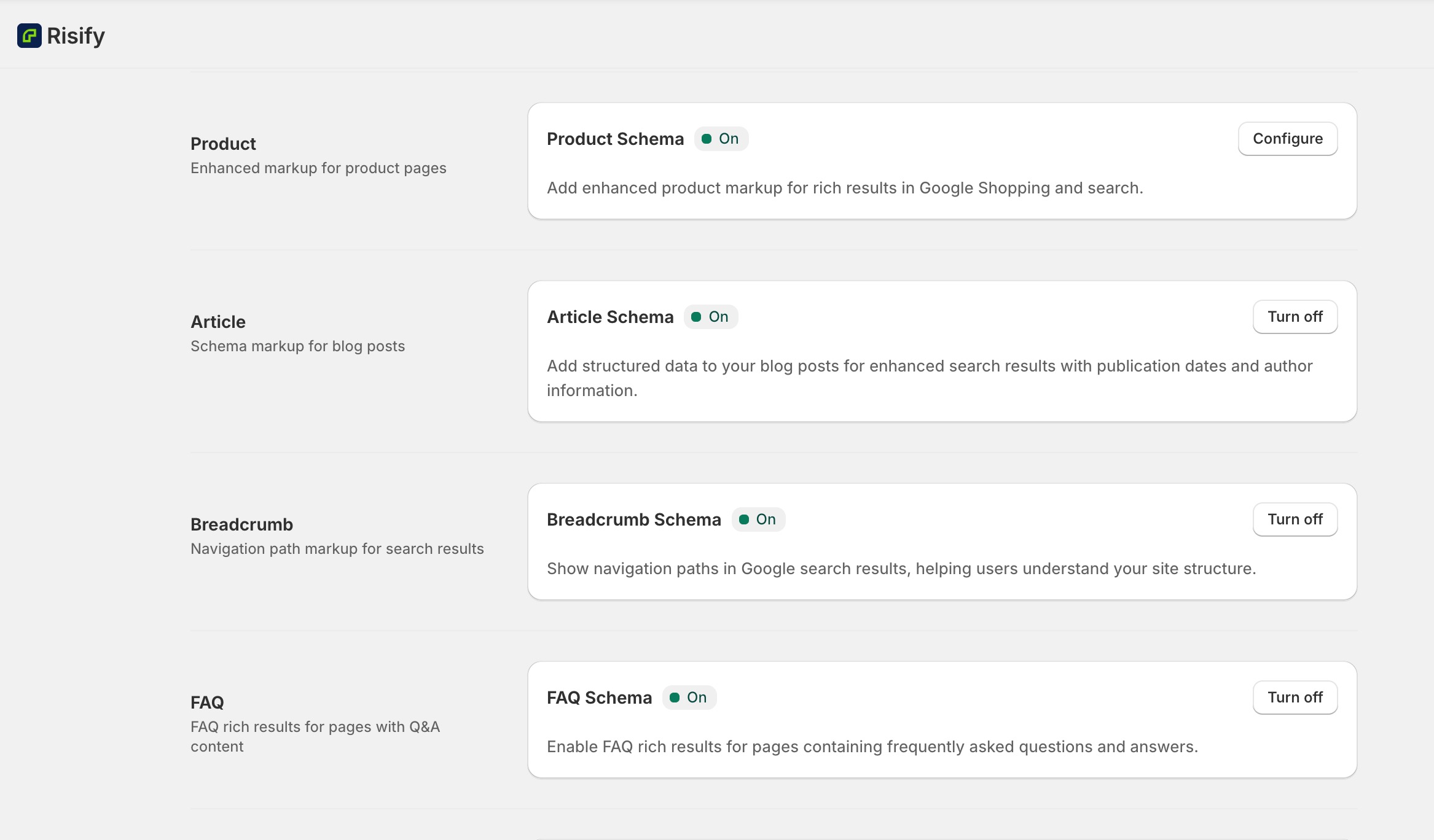Image resolution: width=1434 pixels, height=840 pixels.
Task: Click the Risify logo icon
Action: tap(29, 35)
